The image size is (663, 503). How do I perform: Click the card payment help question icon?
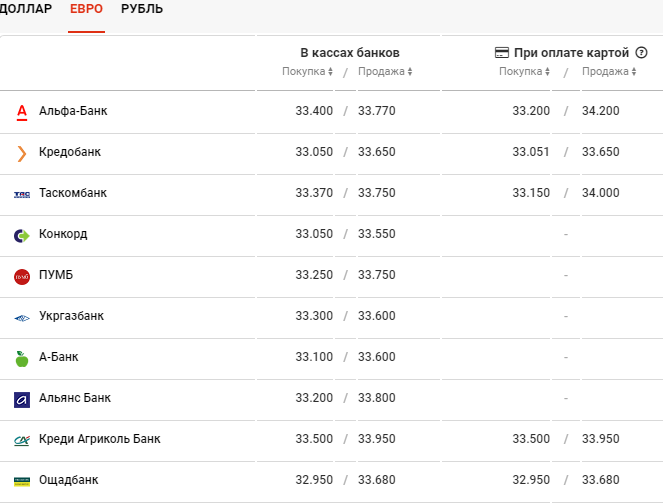click(x=641, y=52)
